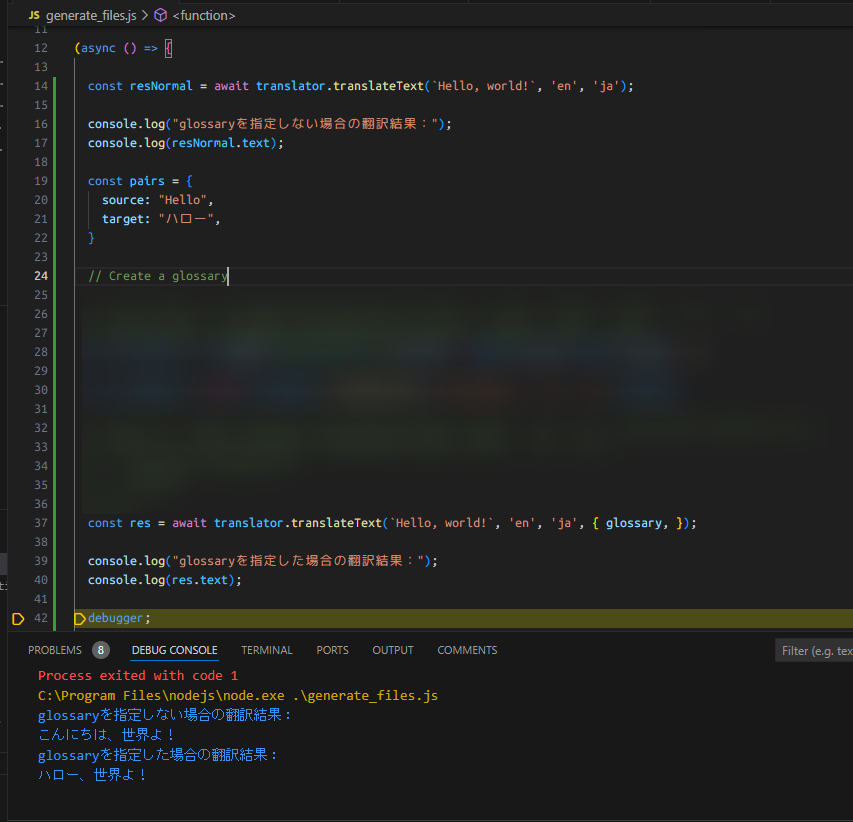Select the DEBUG CONSOLE tab

click(x=174, y=650)
